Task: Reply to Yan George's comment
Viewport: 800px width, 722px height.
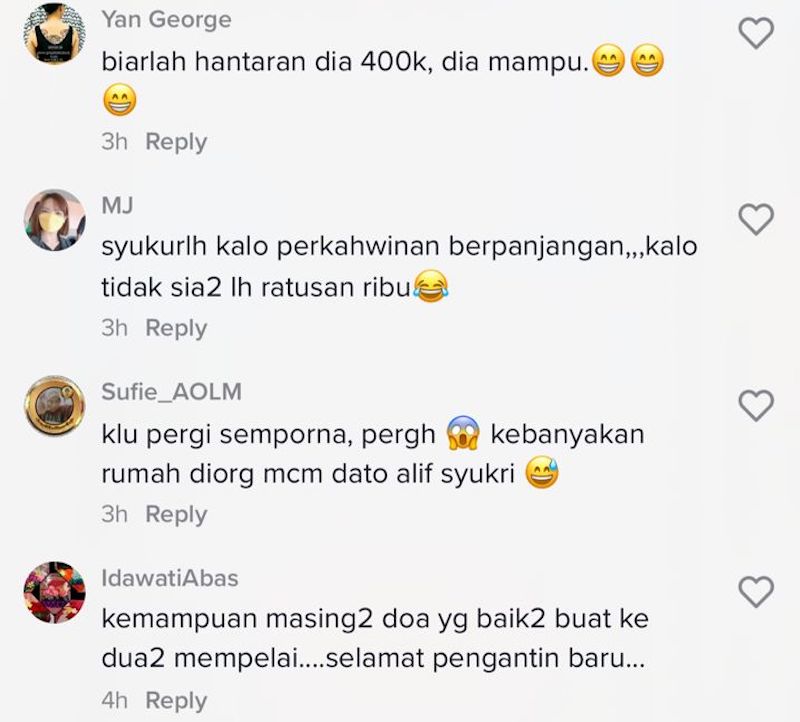Action: point(176,142)
